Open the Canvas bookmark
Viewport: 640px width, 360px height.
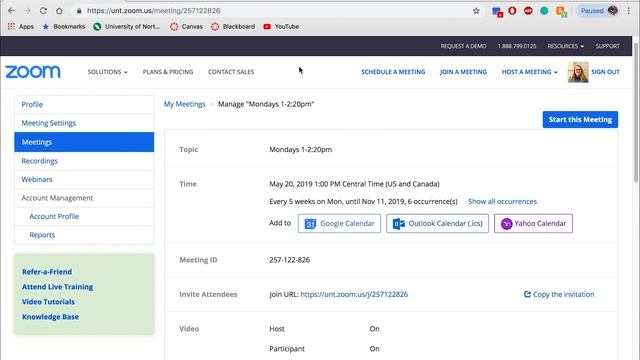186,27
